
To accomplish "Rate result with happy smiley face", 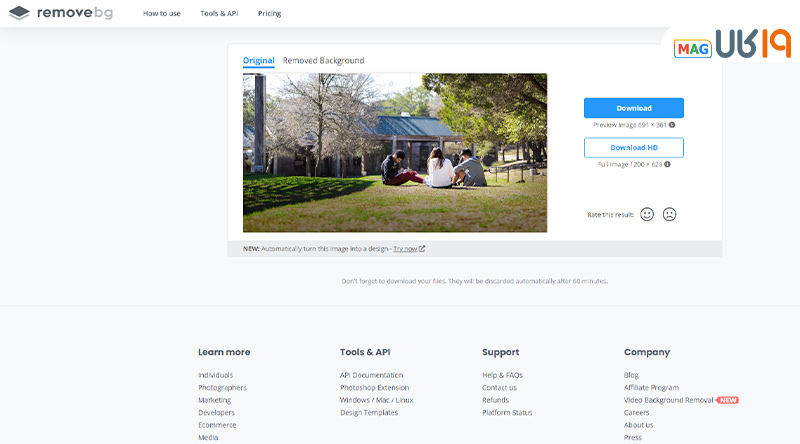I will (647, 214).
